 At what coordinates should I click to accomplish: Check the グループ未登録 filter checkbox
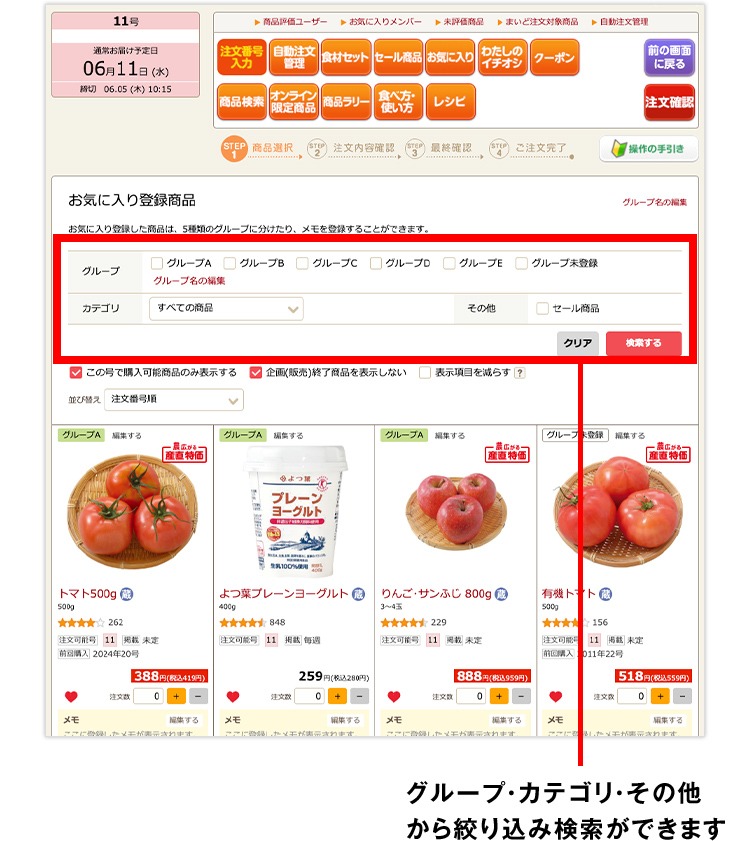pos(521,263)
